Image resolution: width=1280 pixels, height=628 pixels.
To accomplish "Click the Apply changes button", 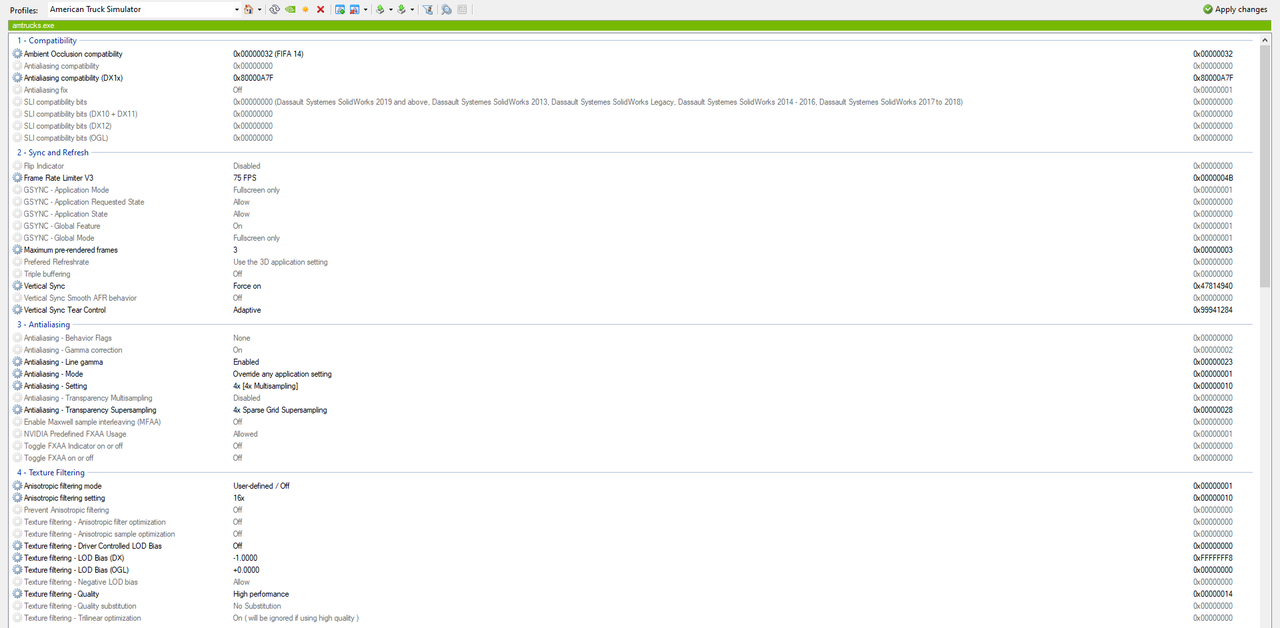I will (x=1235, y=9).
